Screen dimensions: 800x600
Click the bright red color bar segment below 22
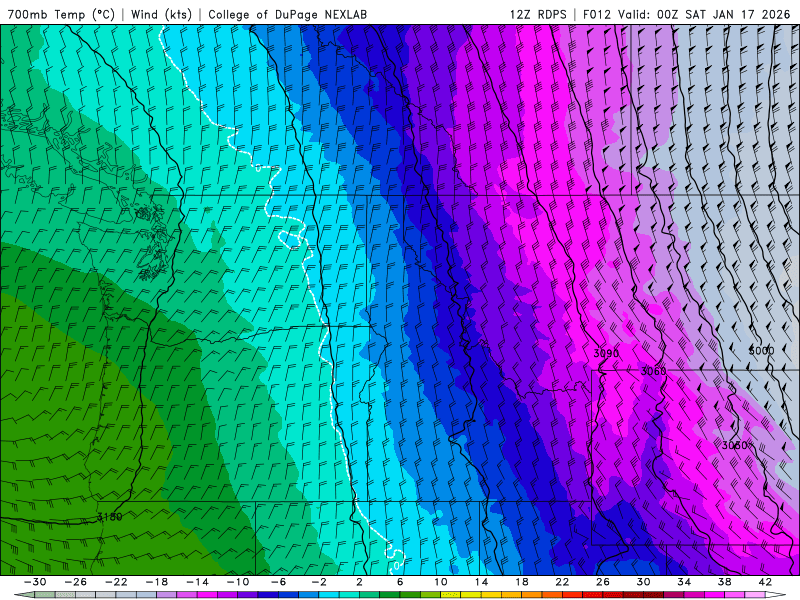click(572, 595)
